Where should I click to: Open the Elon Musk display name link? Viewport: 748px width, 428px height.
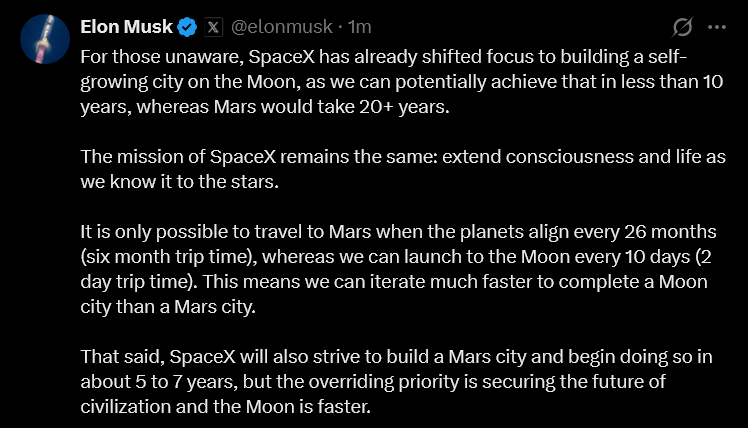pos(124,27)
